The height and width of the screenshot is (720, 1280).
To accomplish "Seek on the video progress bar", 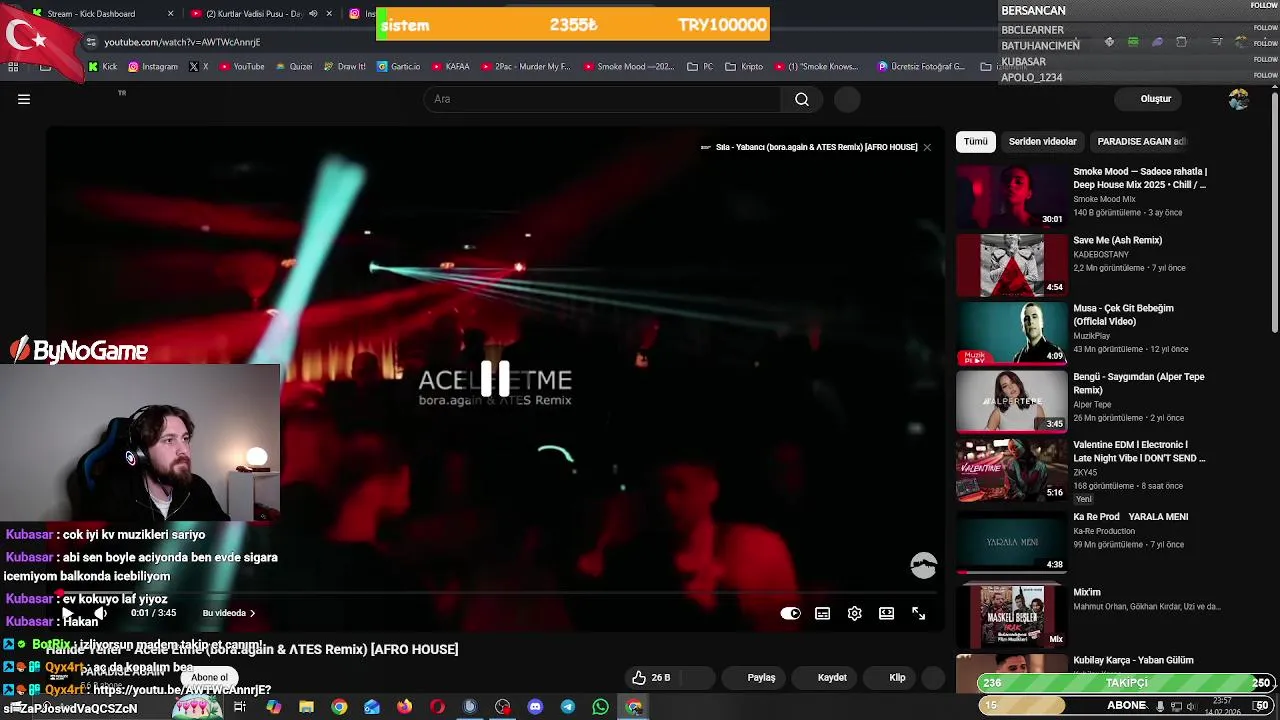I will click(x=495, y=594).
